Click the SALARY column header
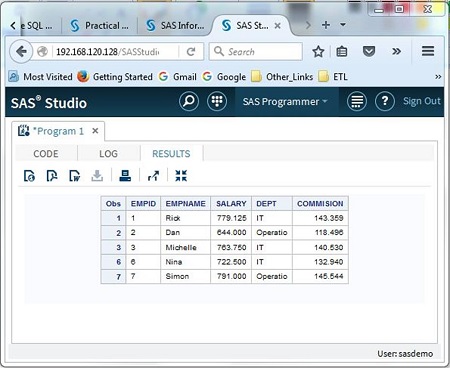This screenshot has height=368, width=450. coord(231,204)
